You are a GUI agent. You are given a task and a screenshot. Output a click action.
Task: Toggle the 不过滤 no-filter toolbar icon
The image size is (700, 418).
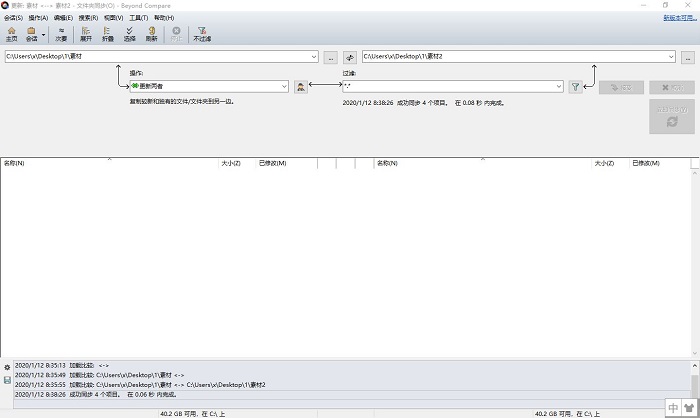[202, 34]
